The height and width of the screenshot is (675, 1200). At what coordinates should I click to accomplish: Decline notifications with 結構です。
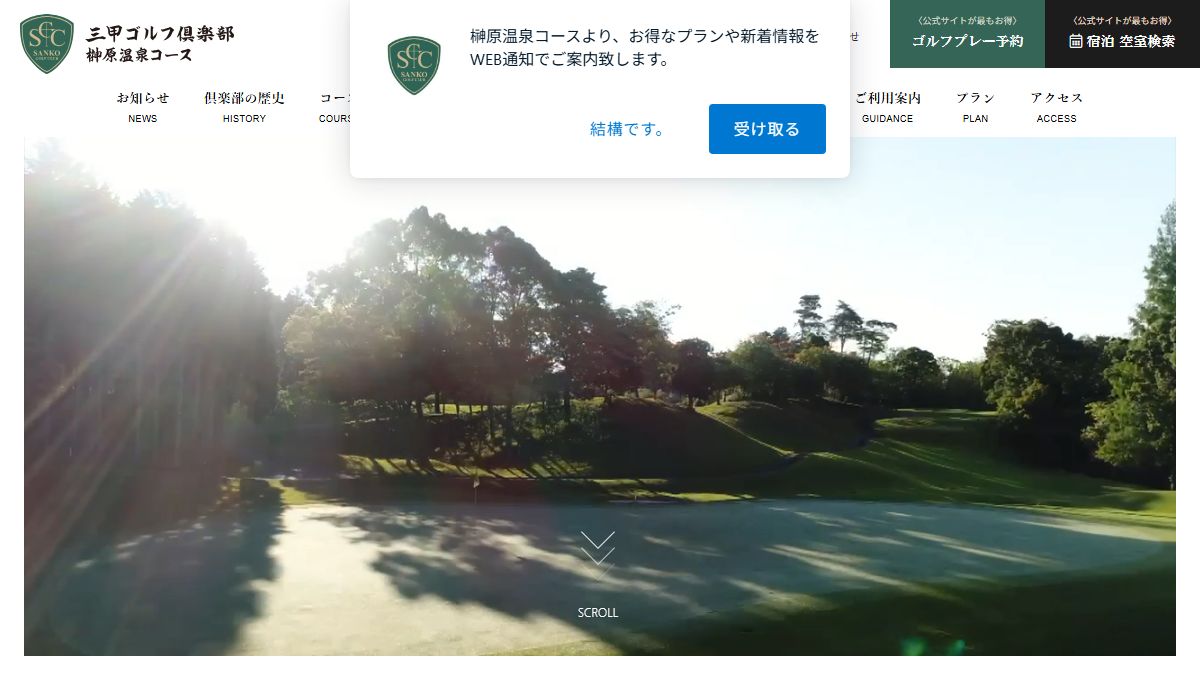click(629, 129)
